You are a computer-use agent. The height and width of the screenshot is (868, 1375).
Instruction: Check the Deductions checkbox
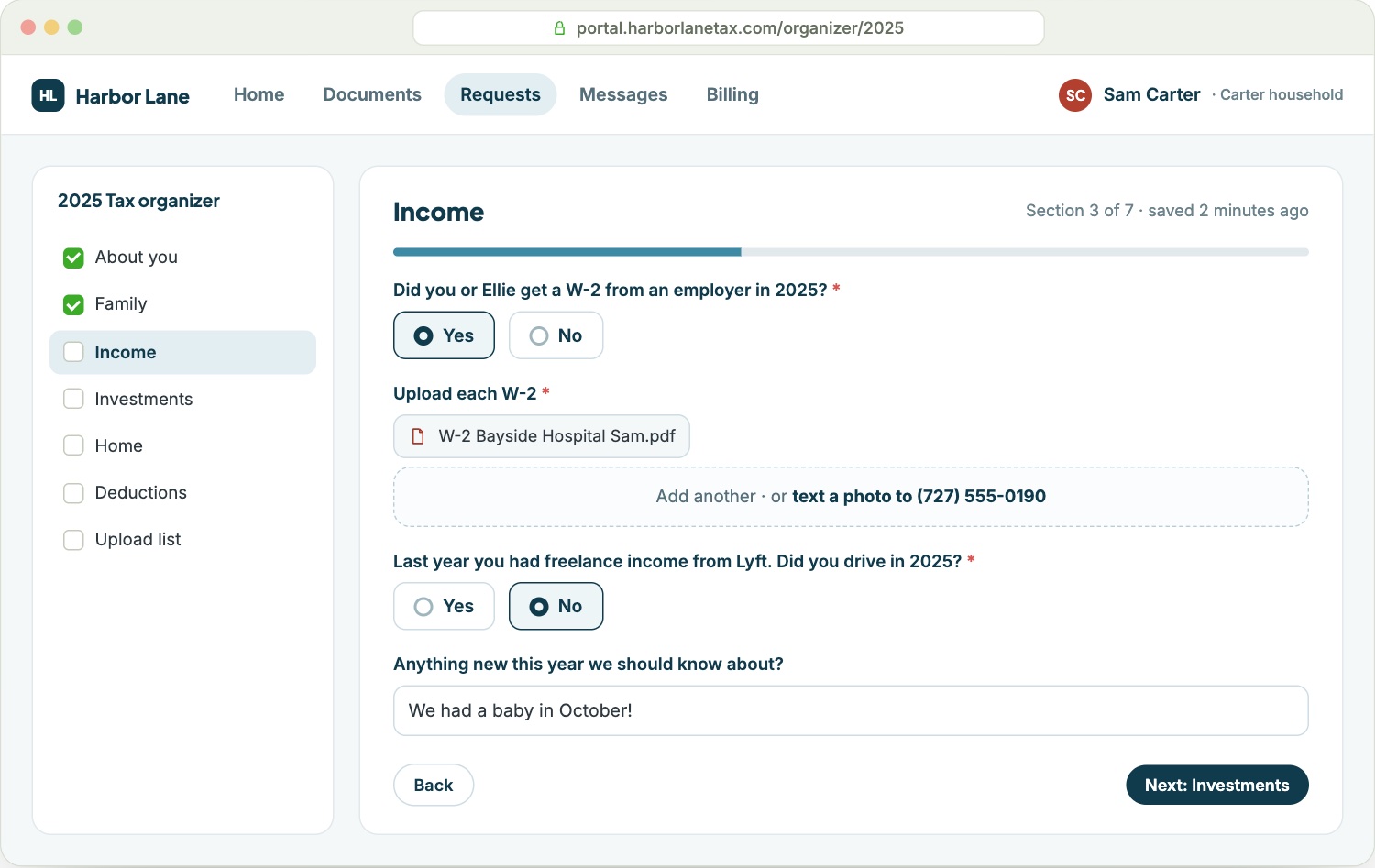[73, 493]
